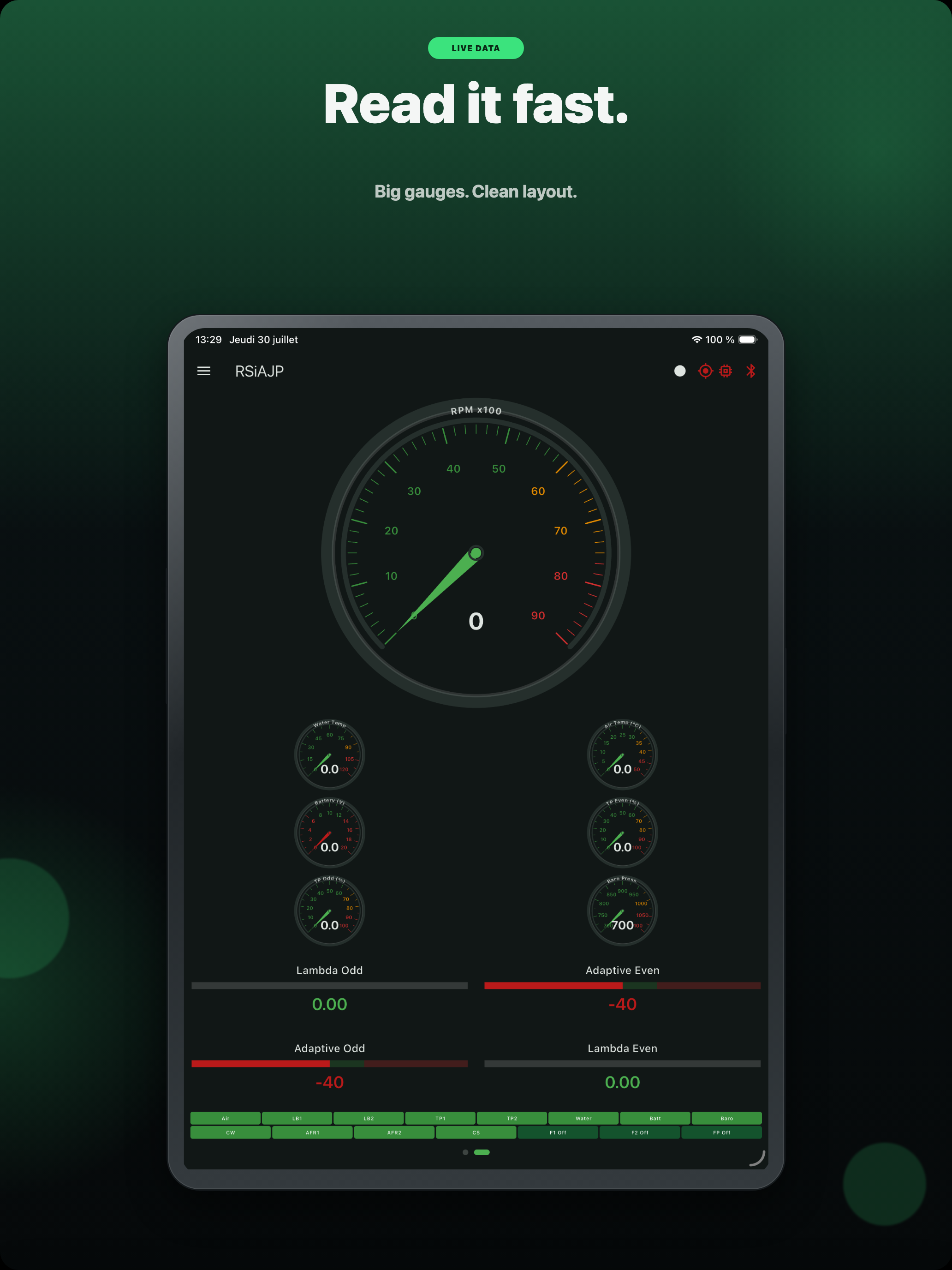Tap the Lambda Odd 0.00 value
This screenshot has width=952, height=1270.
pos(329,1004)
